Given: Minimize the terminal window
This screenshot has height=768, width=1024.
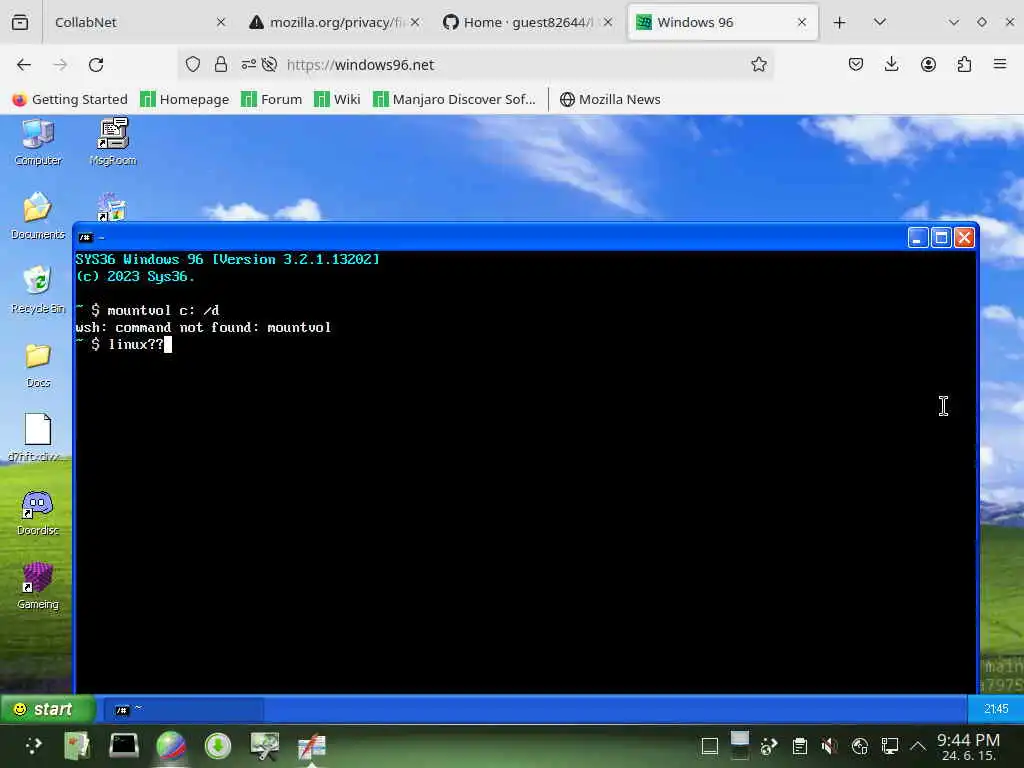Looking at the screenshot, I should [x=918, y=238].
